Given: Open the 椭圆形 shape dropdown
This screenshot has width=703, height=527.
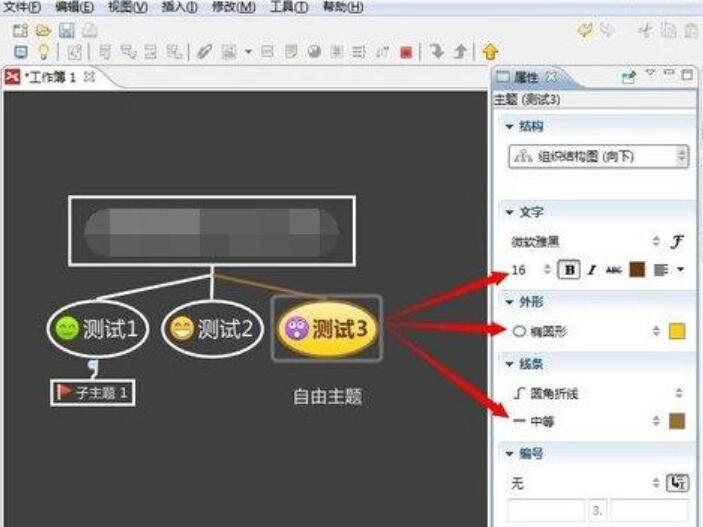Looking at the screenshot, I should pyautogui.click(x=586, y=331).
